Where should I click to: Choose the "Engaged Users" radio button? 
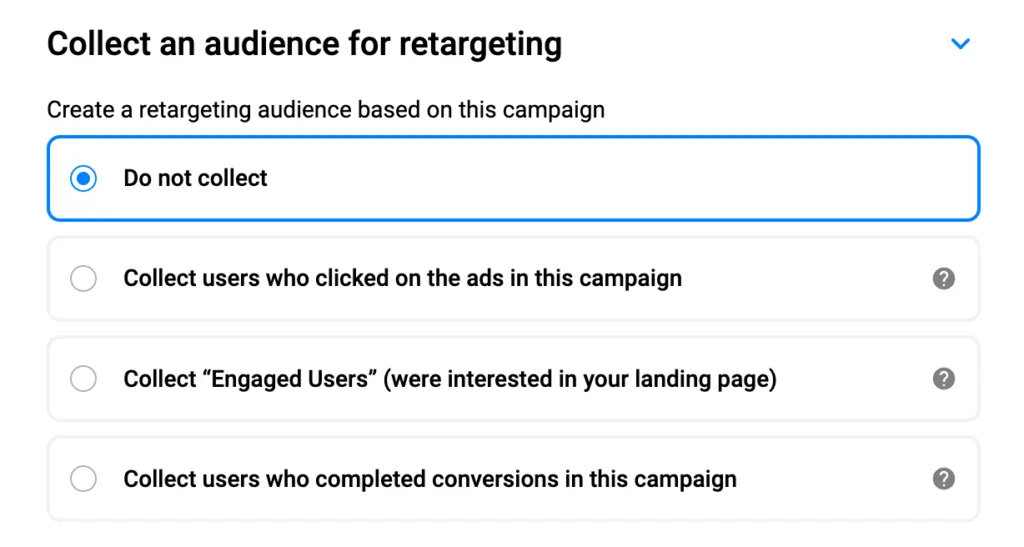click(x=83, y=379)
